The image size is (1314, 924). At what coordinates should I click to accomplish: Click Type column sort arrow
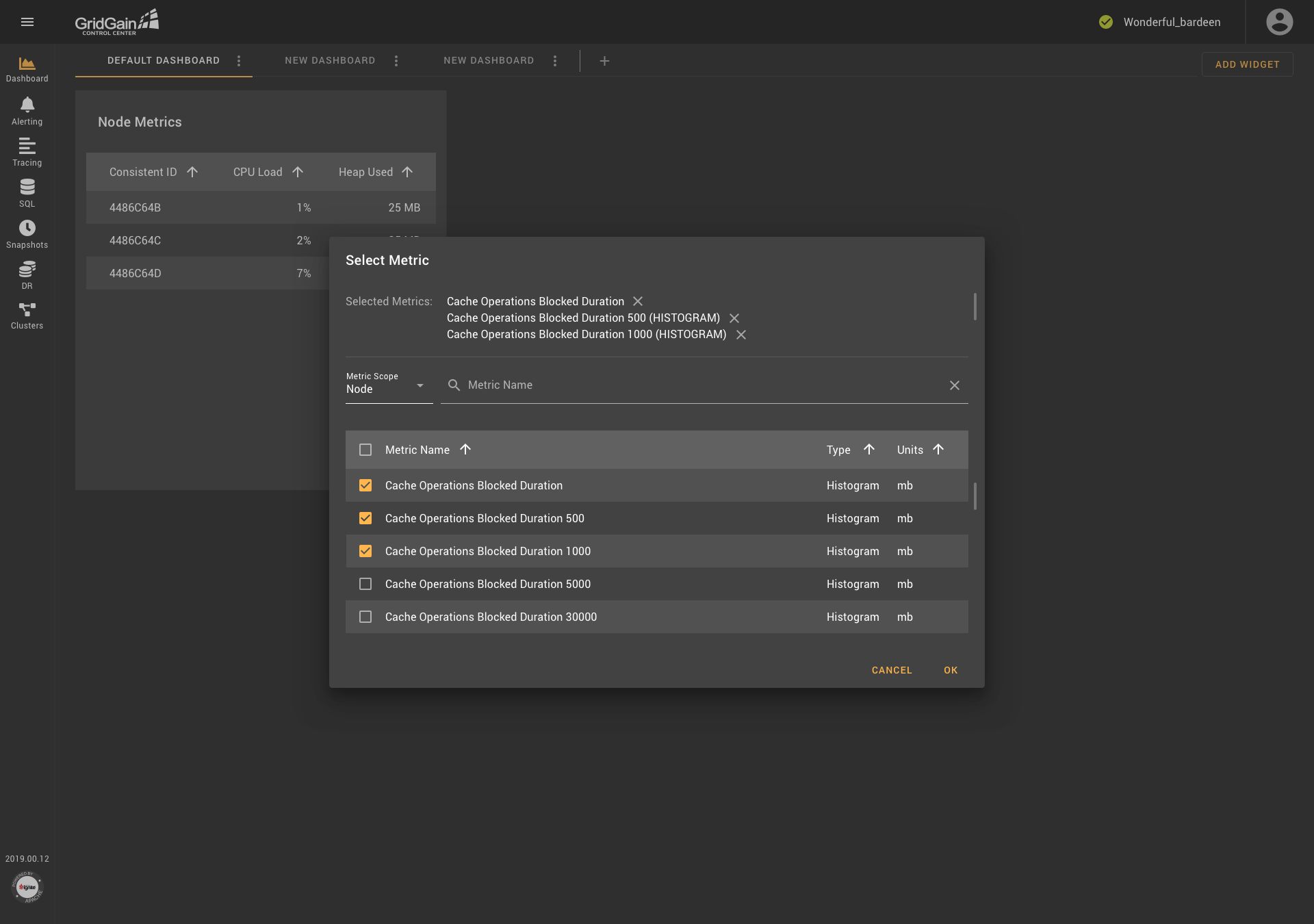[x=868, y=449]
